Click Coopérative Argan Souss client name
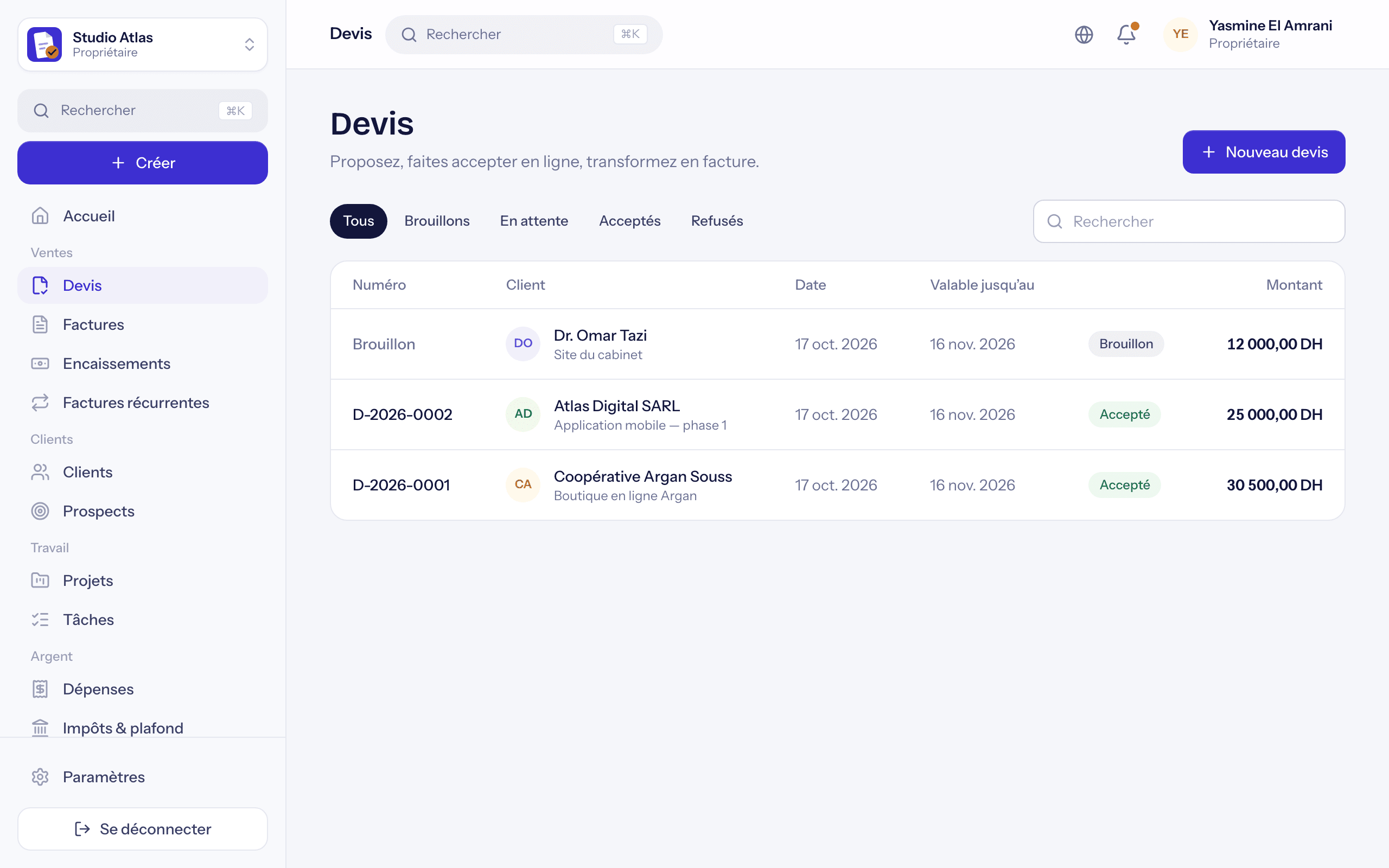 (x=643, y=476)
